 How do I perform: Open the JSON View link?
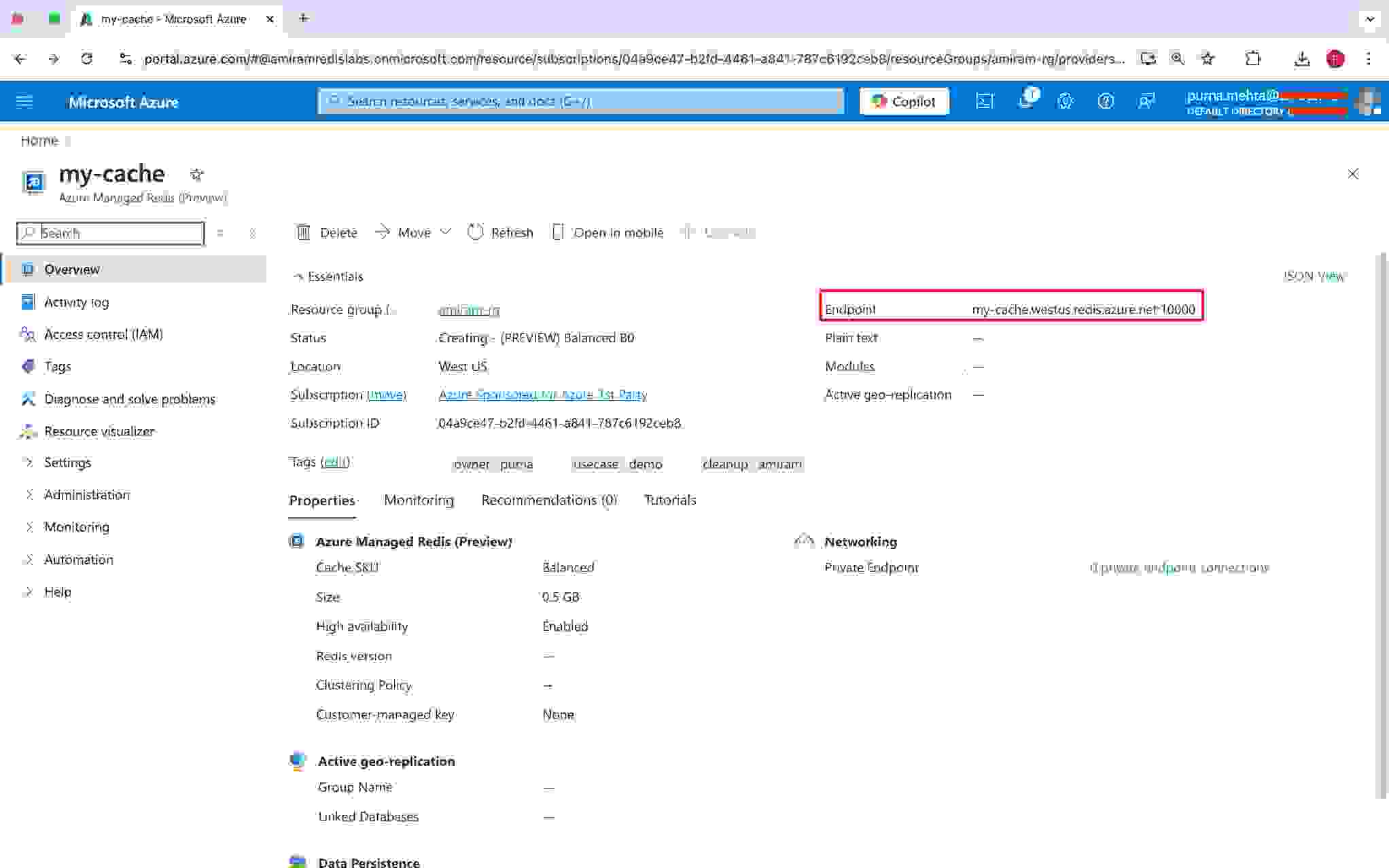click(x=1314, y=276)
